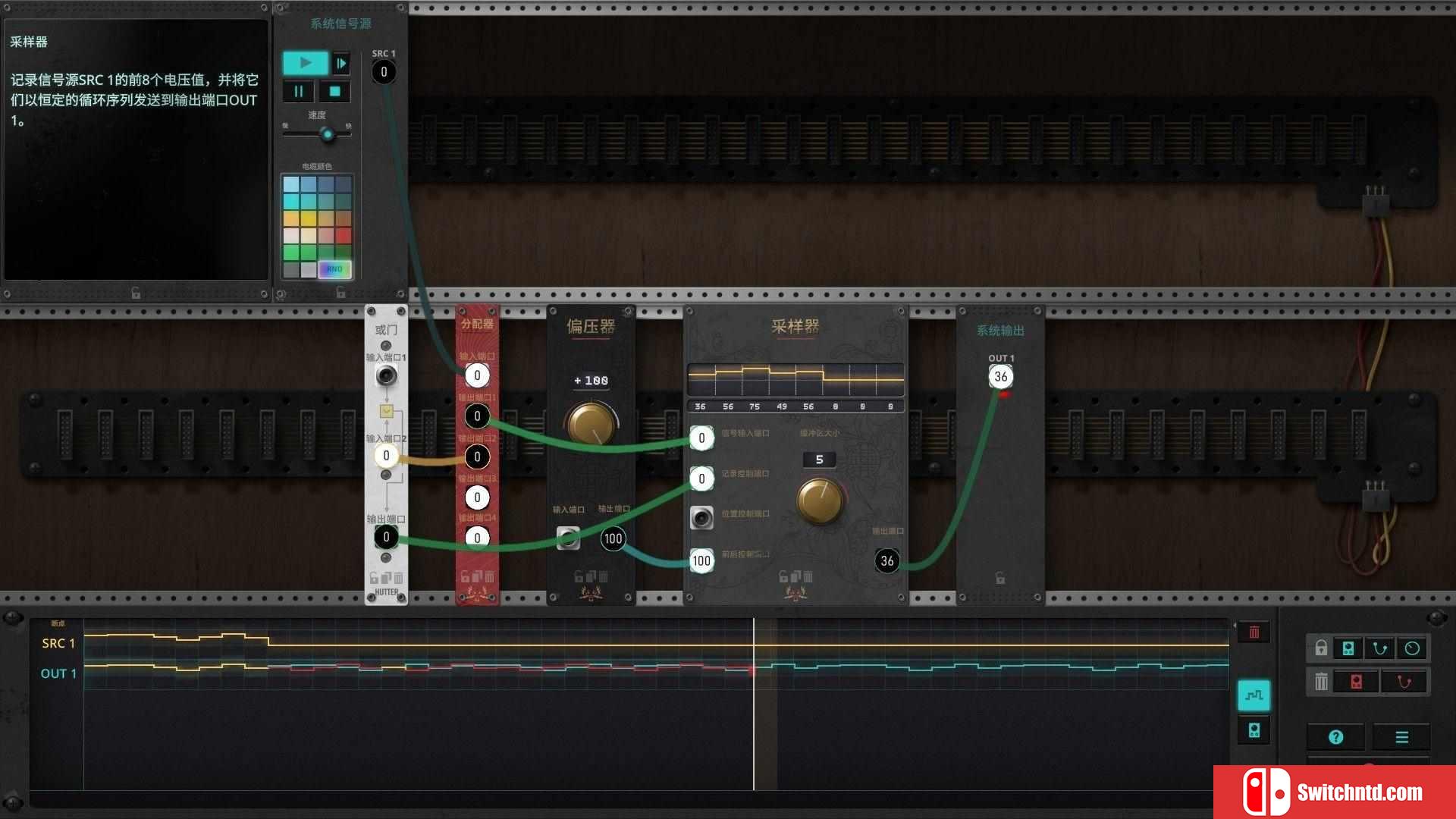
Task: Click the bias module +100 value display
Action: pos(591,381)
